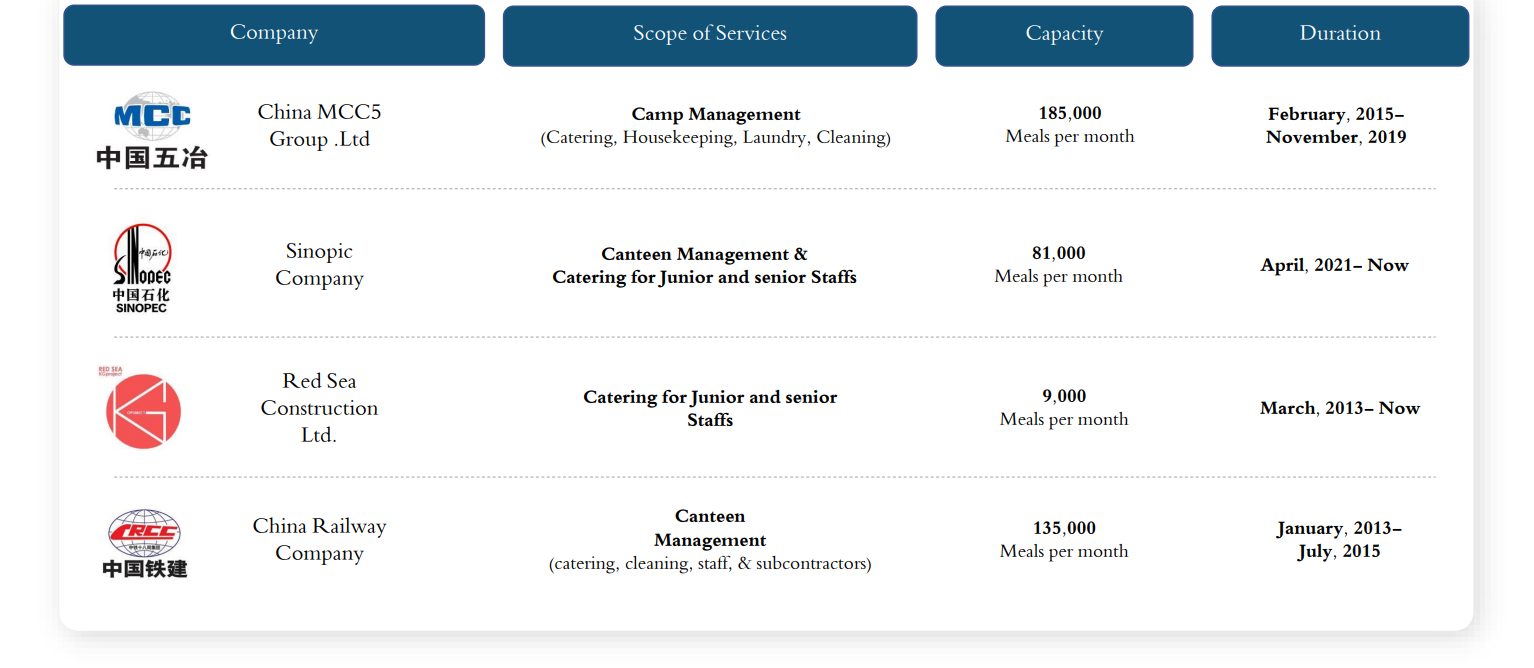
Task: Select the 135,000 meals capacity value
Action: click(x=1064, y=540)
